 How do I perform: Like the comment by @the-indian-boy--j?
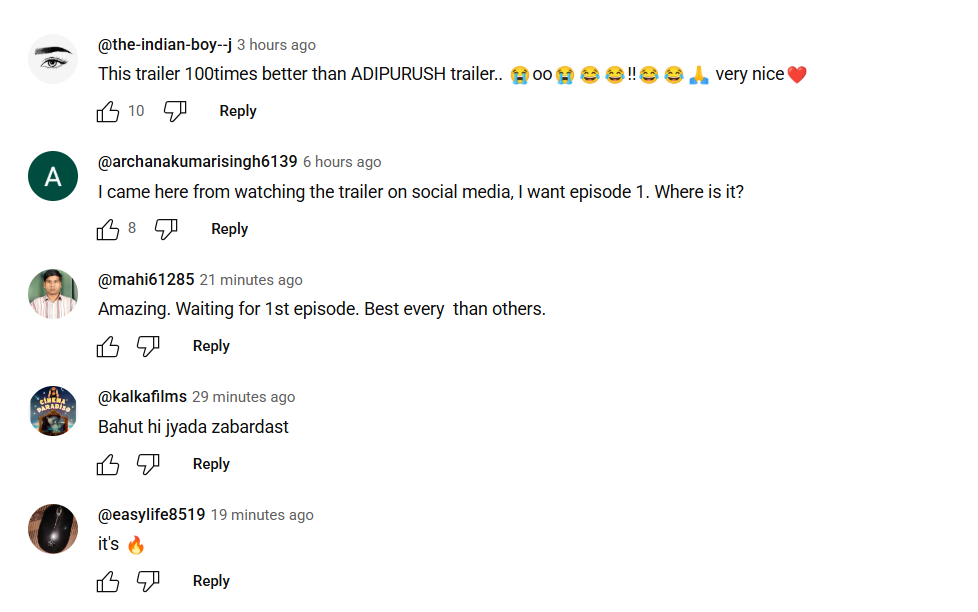(x=107, y=112)
